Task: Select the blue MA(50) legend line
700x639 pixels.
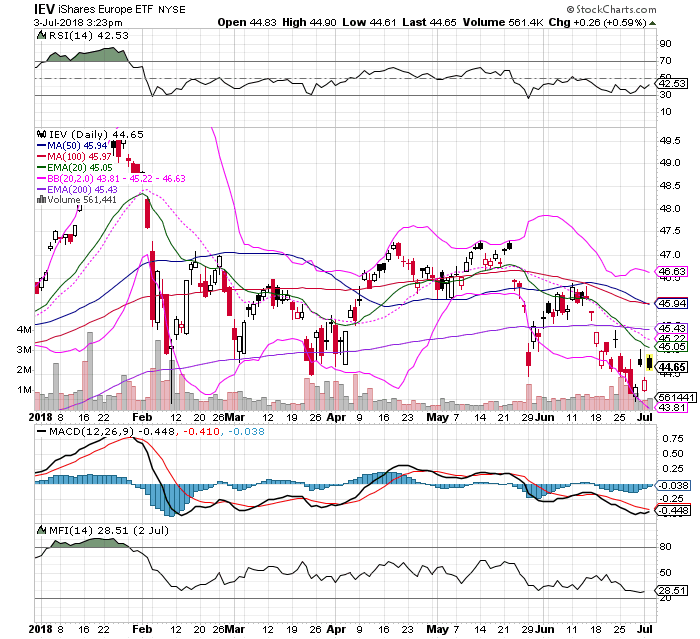Action: (42, 146)
